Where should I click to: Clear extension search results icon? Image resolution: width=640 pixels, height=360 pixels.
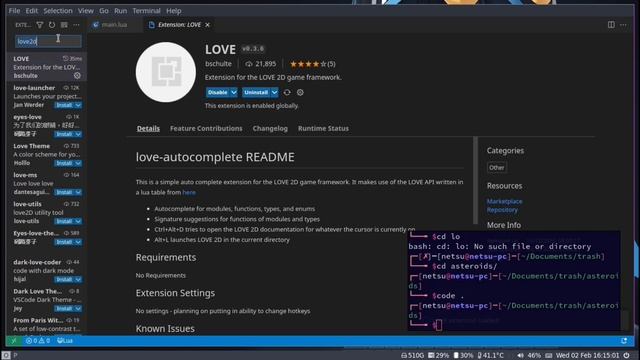pos(64,25)
